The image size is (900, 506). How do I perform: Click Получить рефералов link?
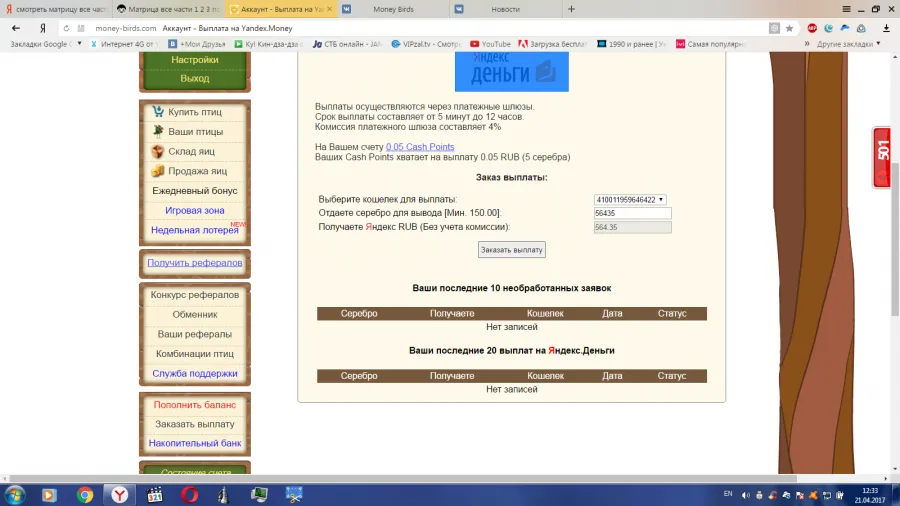[195, 263]
